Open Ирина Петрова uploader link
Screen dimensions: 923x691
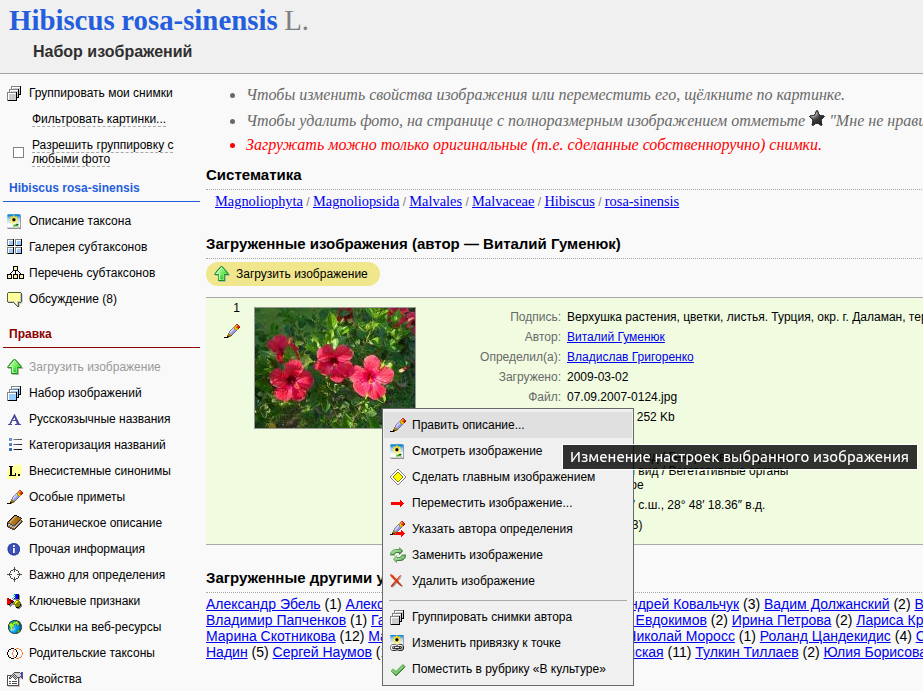(x=781, y=620)
